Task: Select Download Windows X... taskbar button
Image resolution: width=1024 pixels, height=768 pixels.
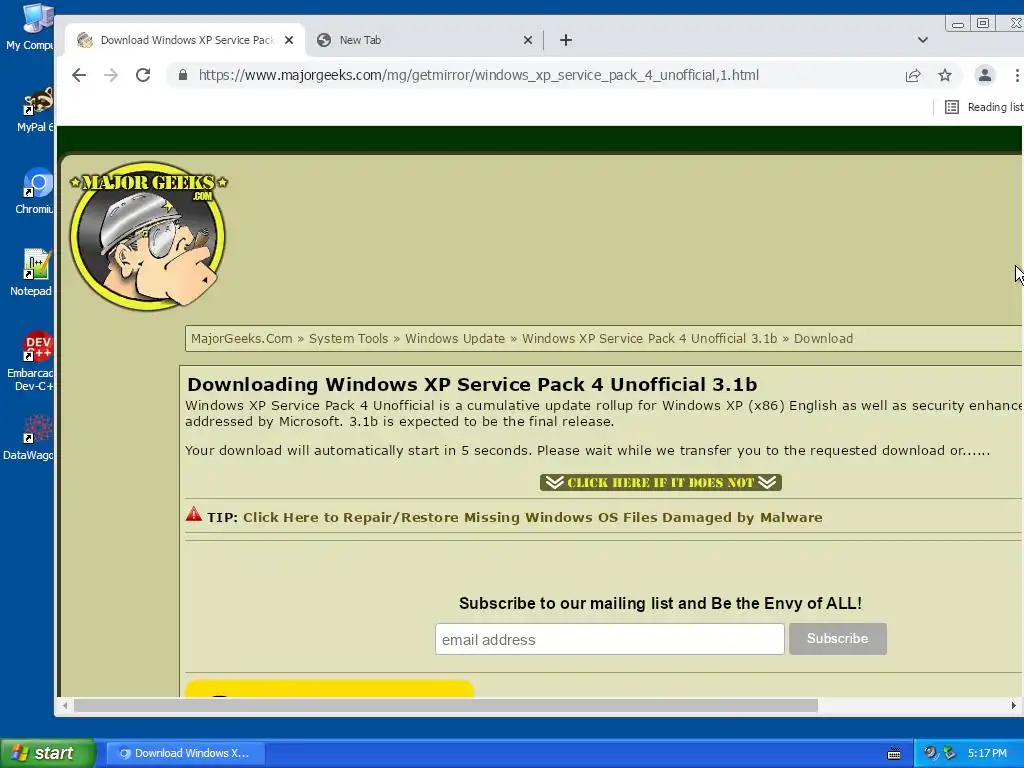Action: coord(185,753)
